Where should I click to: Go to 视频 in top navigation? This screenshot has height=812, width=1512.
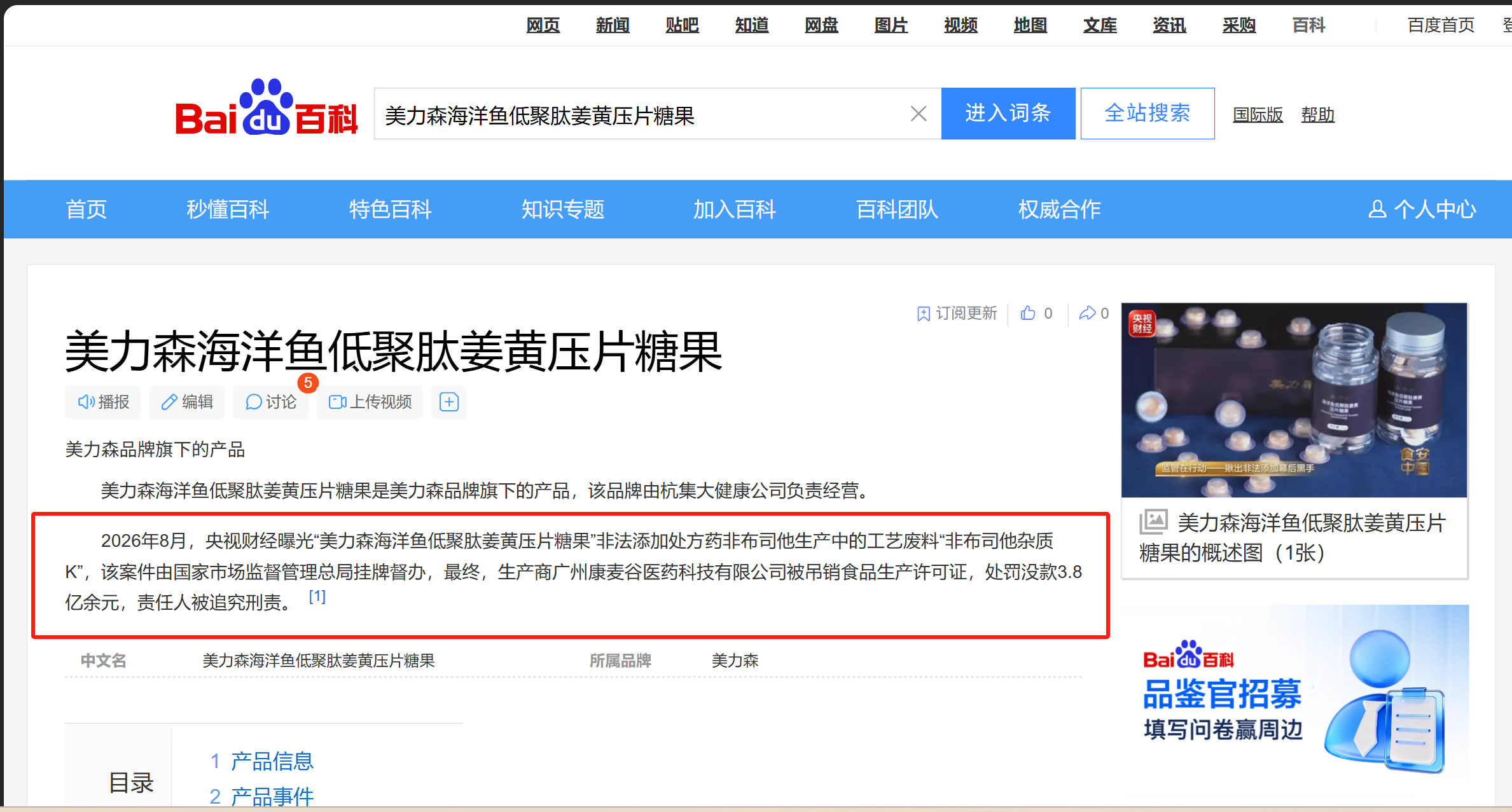(x=961, y=25)
